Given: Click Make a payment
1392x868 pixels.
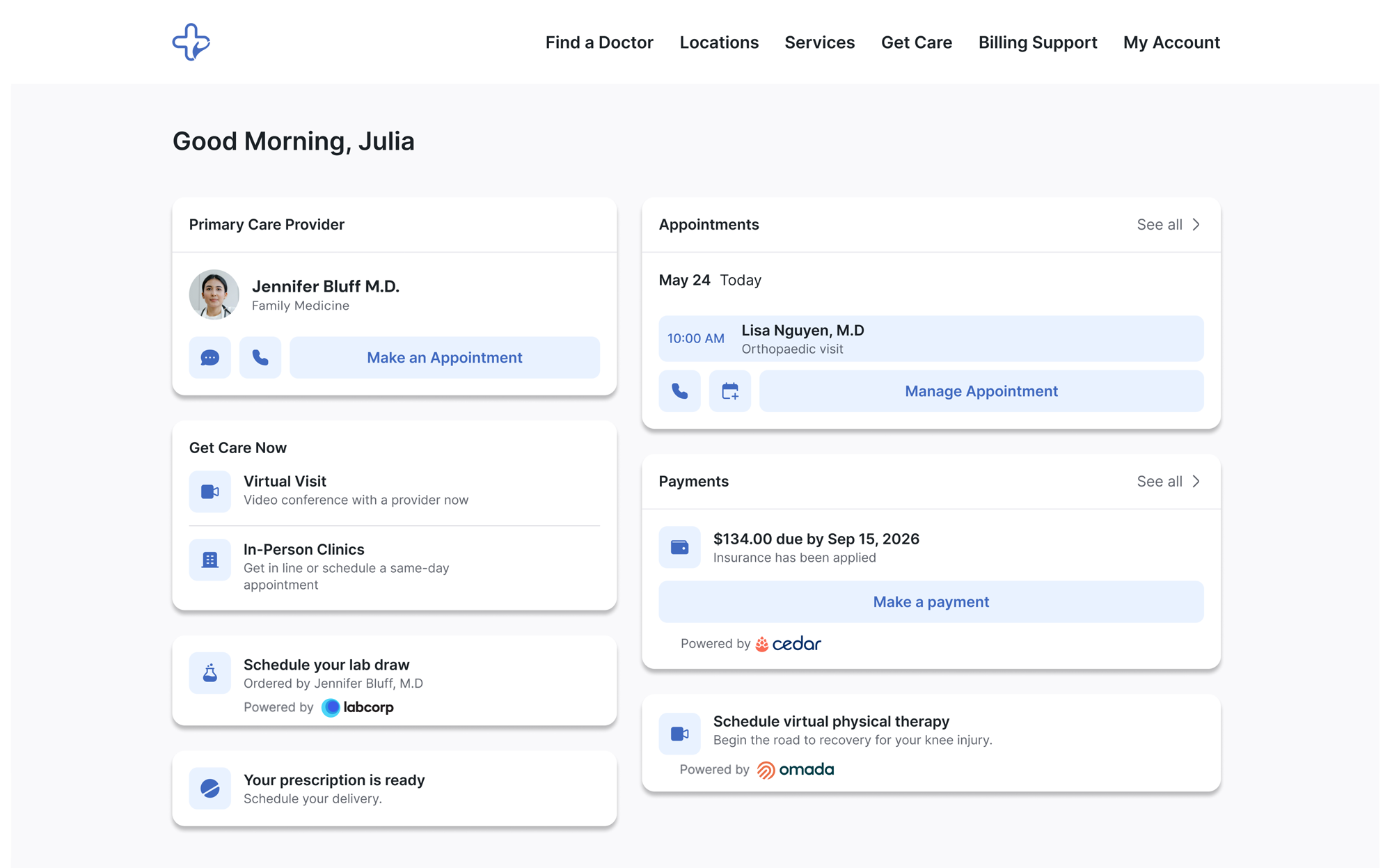Looking at the screenshot, I should click(931, 601).
